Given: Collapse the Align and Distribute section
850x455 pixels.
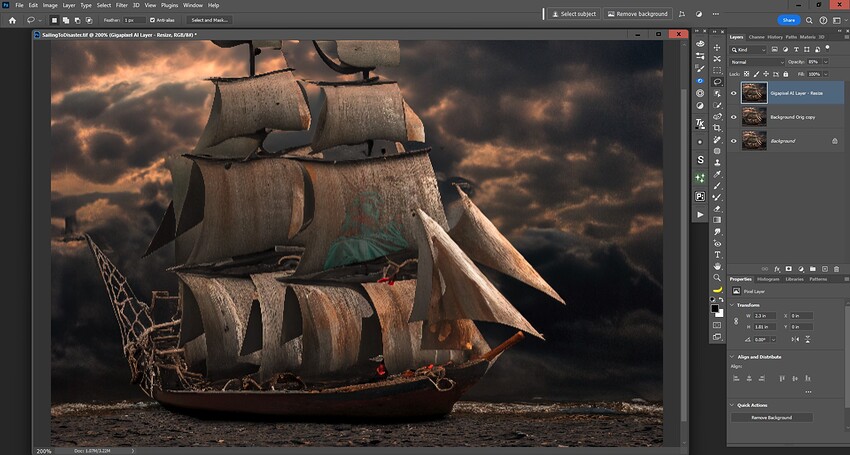Looking at the screenshot, I should pyautogui.click(x=732, y=357).
